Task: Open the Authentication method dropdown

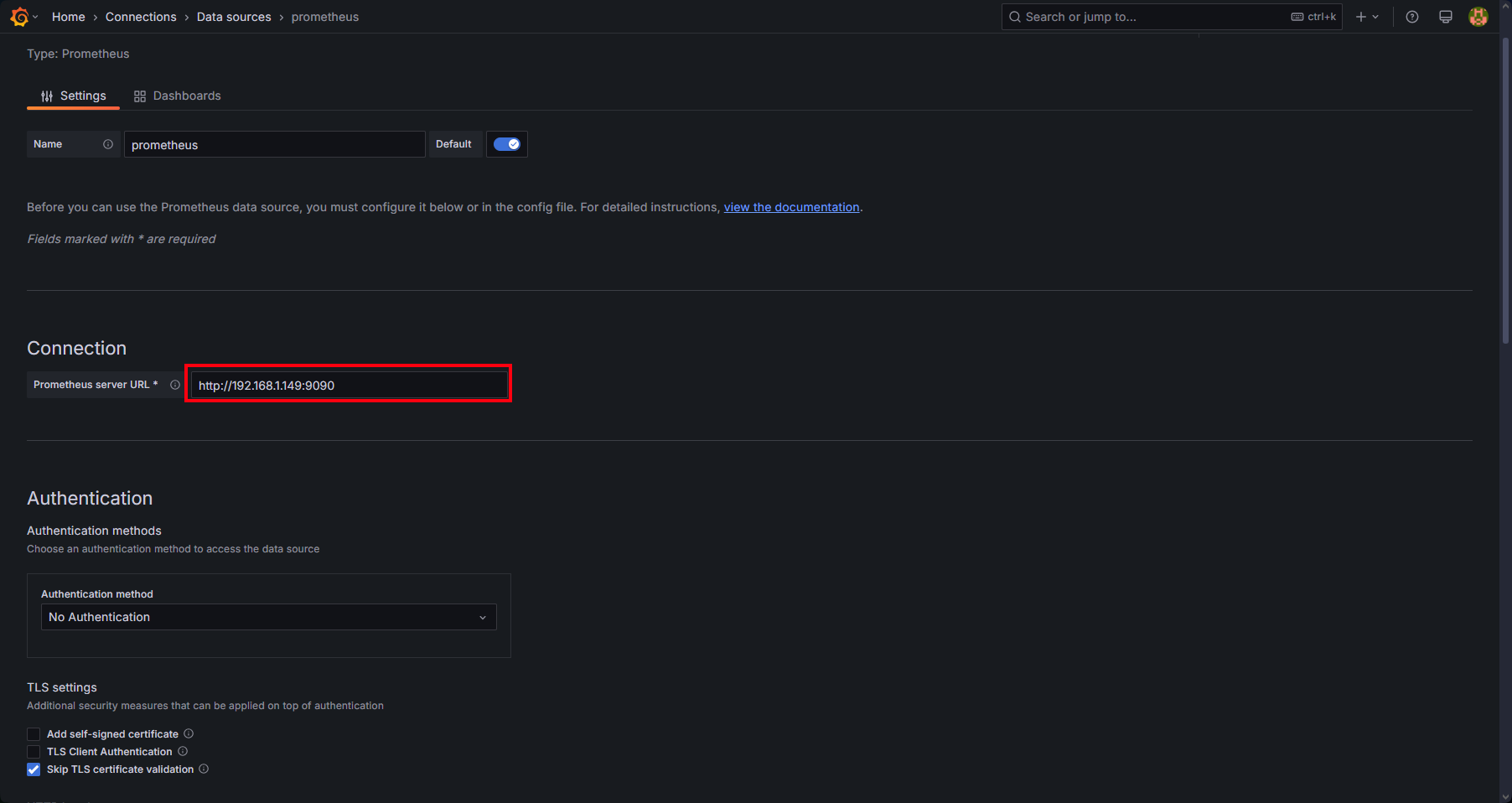Action: pos(268,617)
